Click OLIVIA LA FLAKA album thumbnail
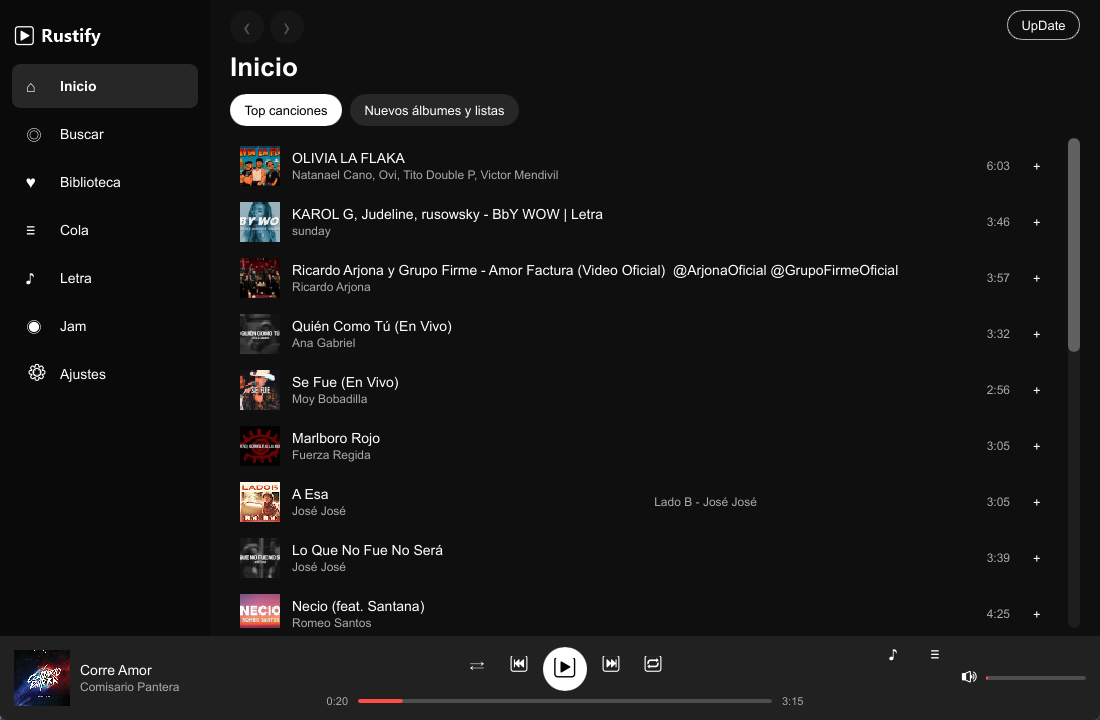Screen dimensions: 1100x720 (260, 166)
